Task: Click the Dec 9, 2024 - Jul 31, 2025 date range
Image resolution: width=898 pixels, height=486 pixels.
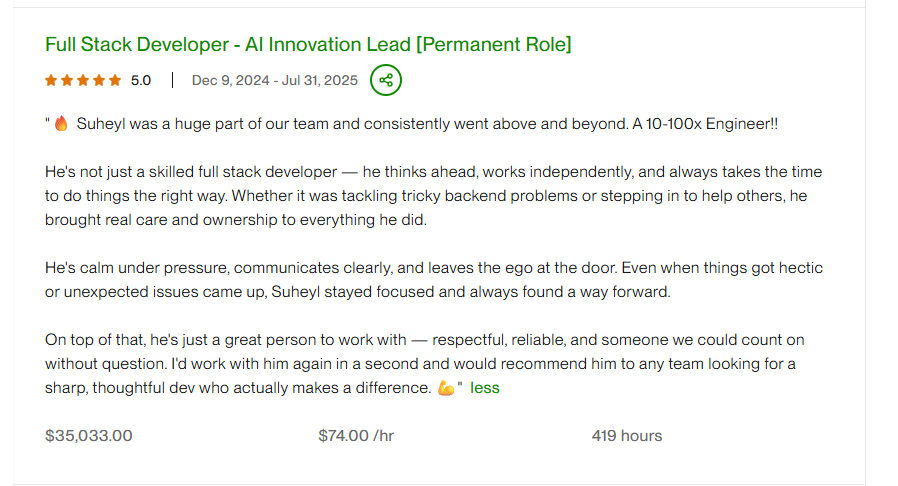Action: (x=274, y=80)
